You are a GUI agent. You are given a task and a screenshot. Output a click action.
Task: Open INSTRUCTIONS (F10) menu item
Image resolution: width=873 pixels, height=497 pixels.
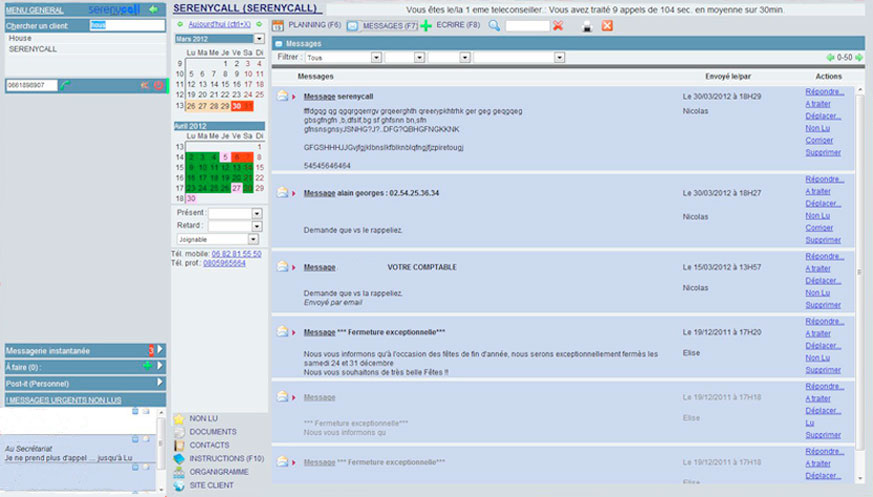pos(227,459)
